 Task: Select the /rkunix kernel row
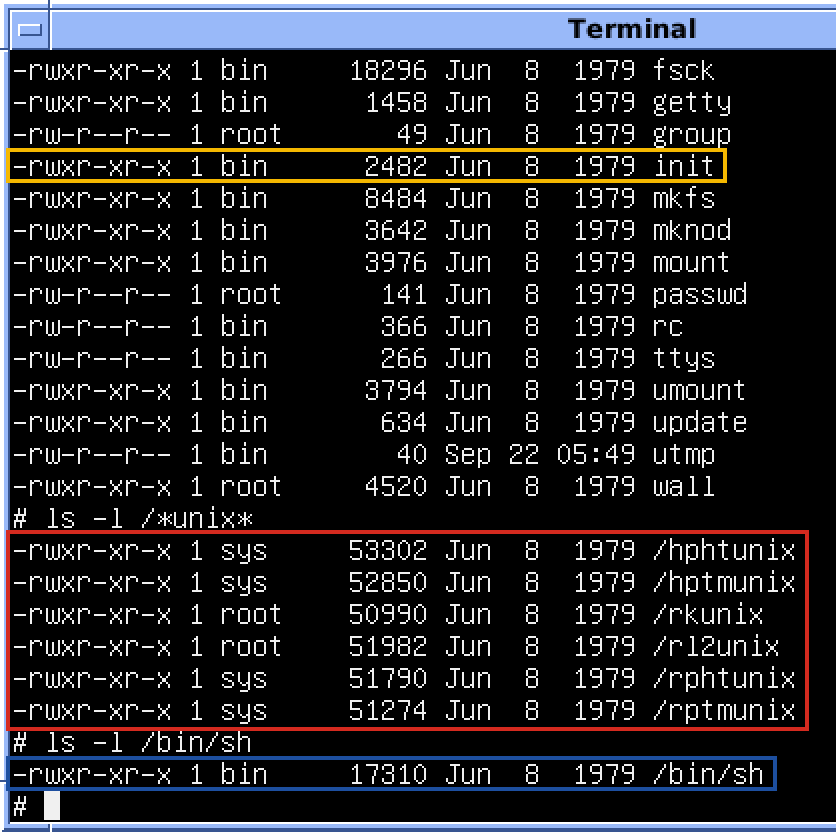point(388,615)
